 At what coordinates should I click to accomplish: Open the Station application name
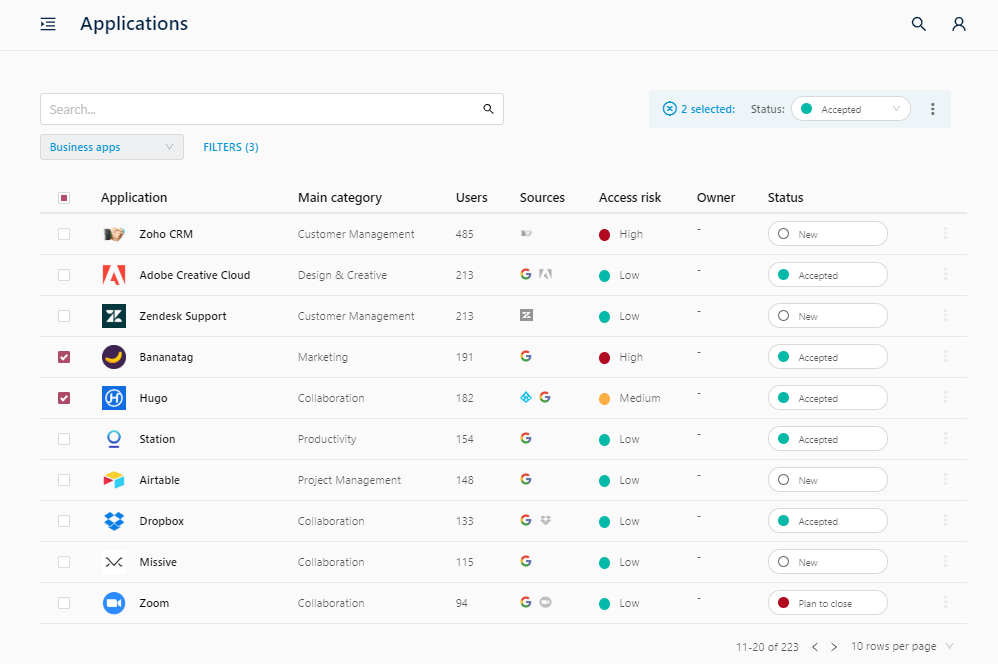(x=157, y=439)
